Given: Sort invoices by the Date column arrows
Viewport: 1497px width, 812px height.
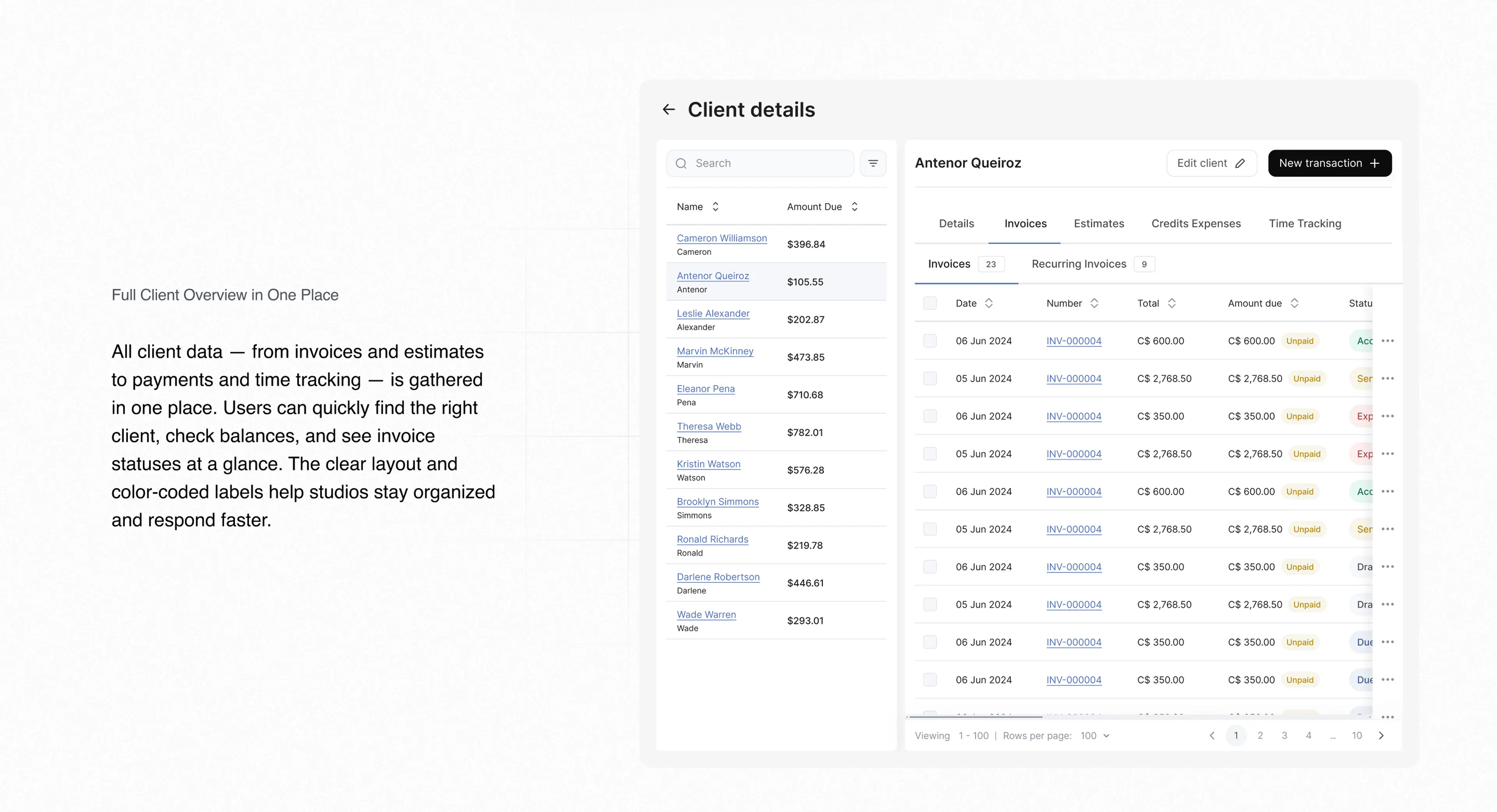Looking at the screenshot, I should tap(989, 303).
